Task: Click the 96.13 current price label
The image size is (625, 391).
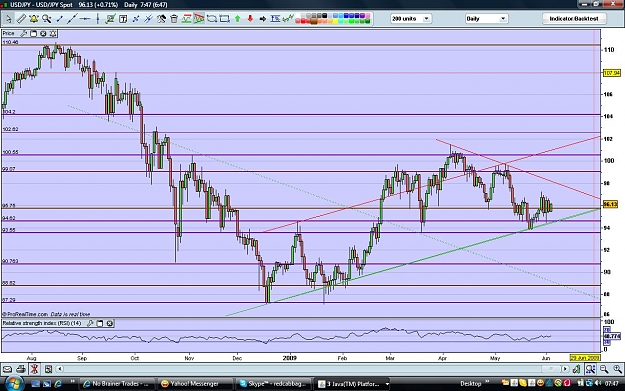Action: click(x=610, y=204)
